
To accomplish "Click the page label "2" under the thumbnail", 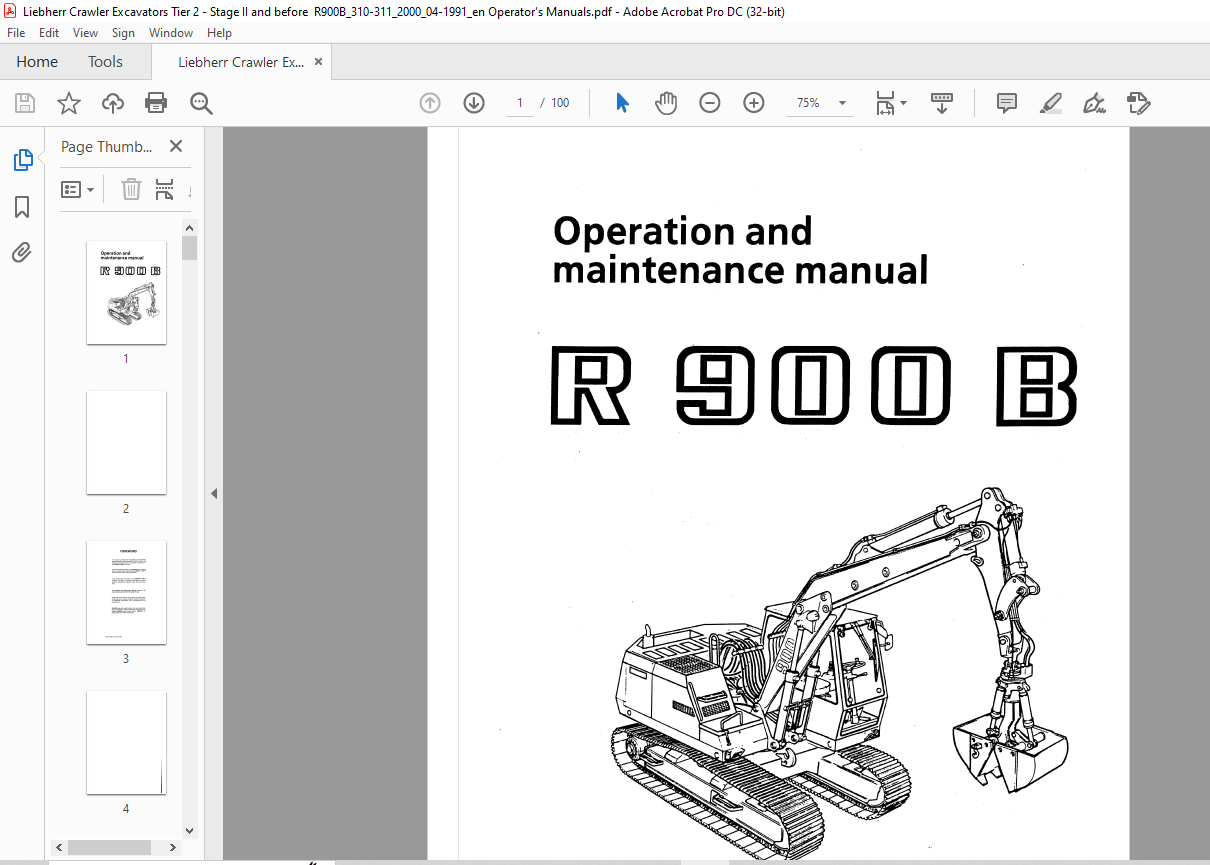I will click(x=126, y=508).
